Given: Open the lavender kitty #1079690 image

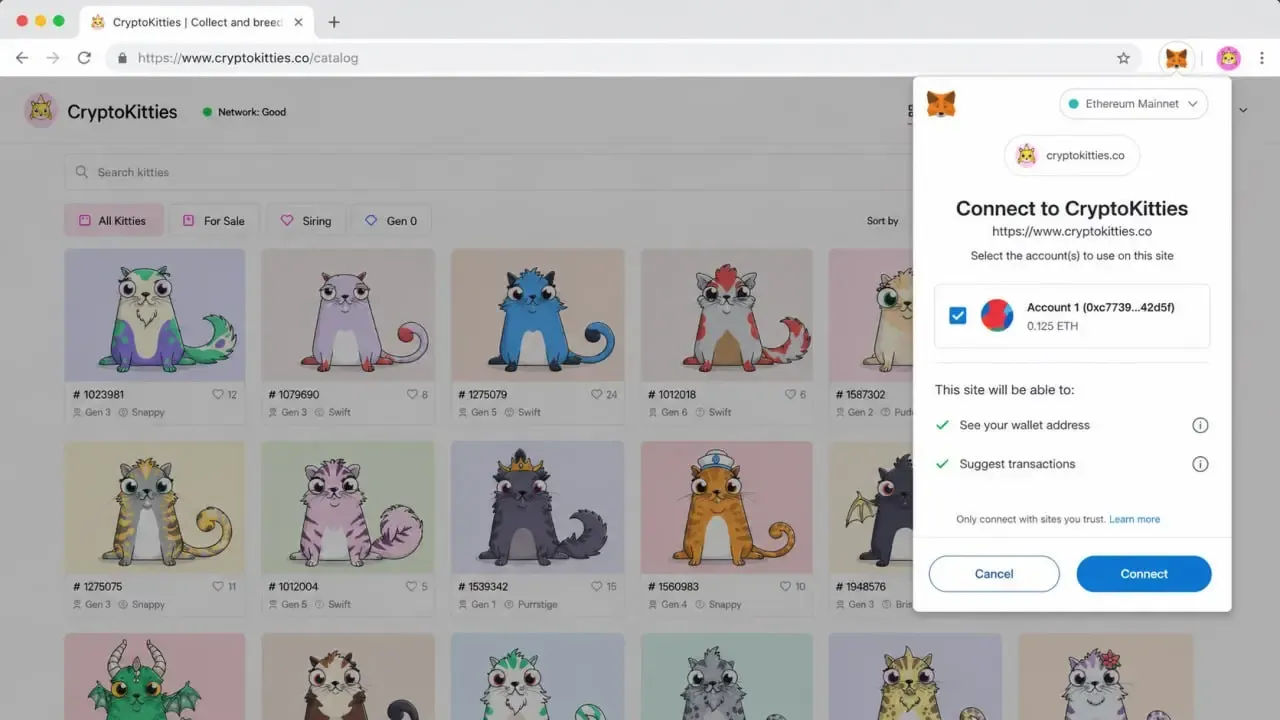Looking at the screenshot, I should point(348,315).
